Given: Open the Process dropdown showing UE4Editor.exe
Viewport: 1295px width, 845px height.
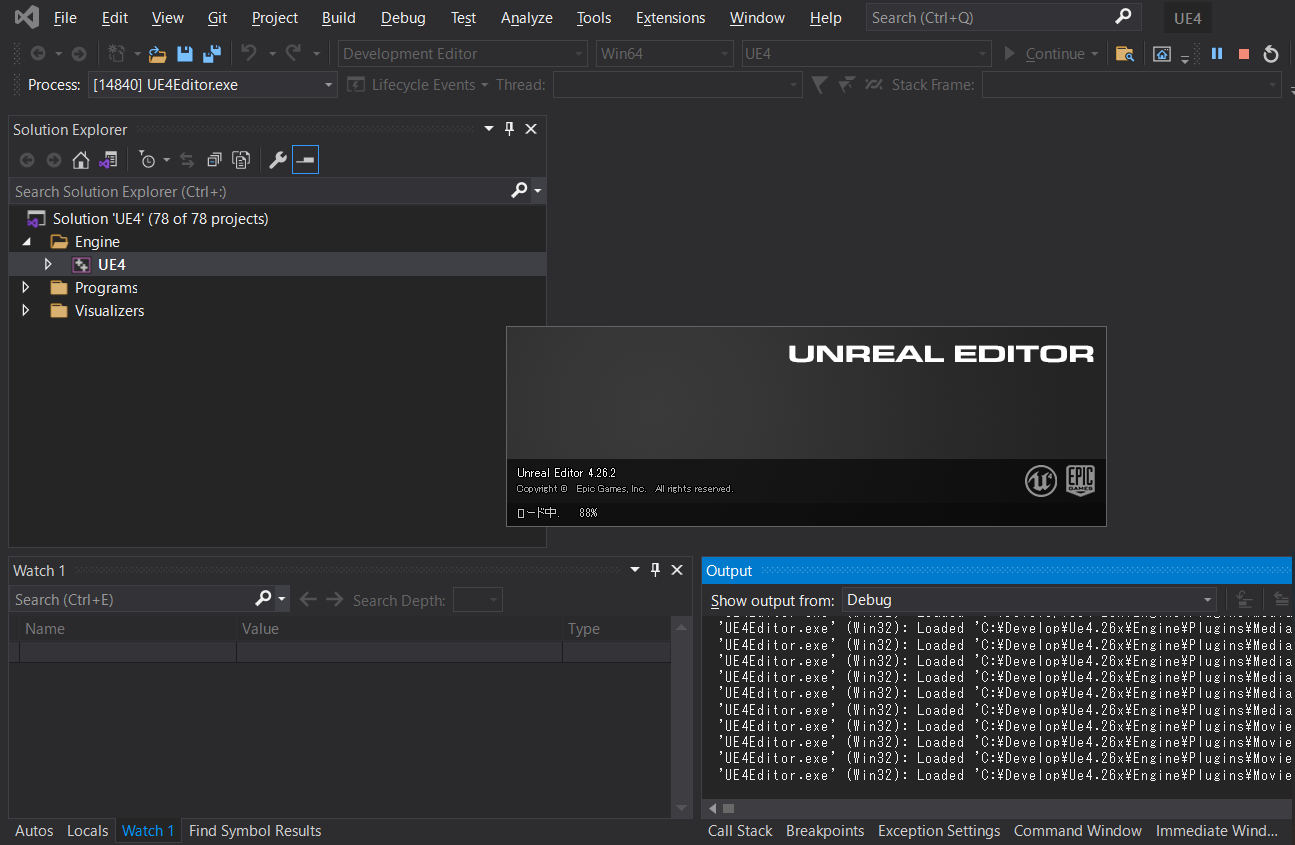Looking at the screenshot, I should tap(213, 85).
